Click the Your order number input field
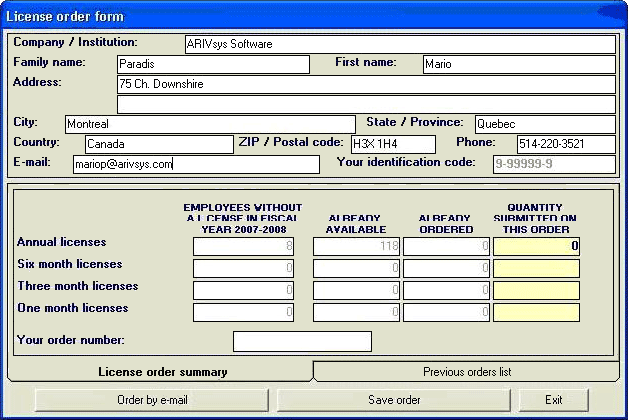Image resolution: width=628 pixels, height=420 pixels. (302, 341)
